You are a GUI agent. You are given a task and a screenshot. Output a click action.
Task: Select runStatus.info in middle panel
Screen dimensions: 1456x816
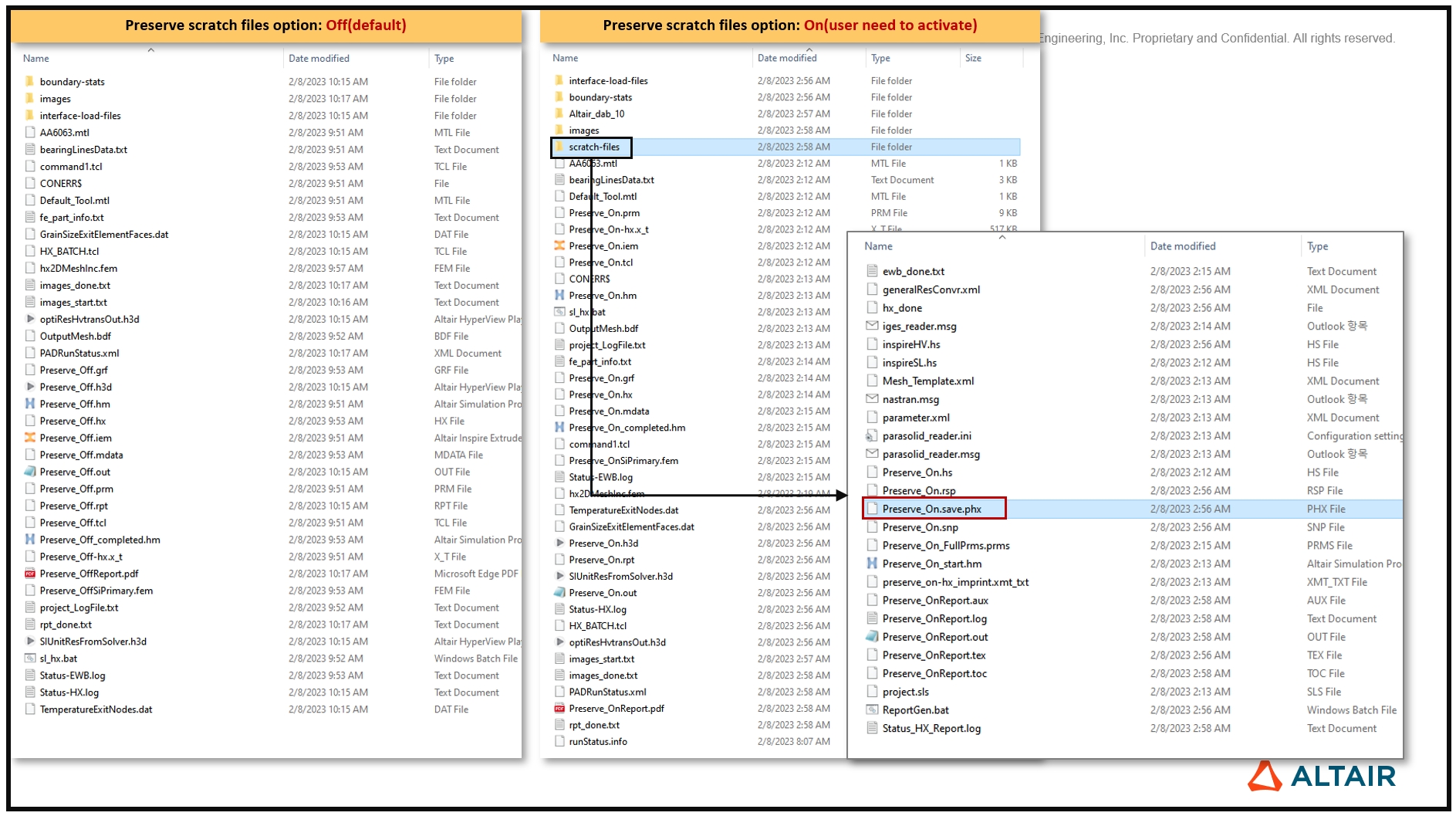point(598,741)
